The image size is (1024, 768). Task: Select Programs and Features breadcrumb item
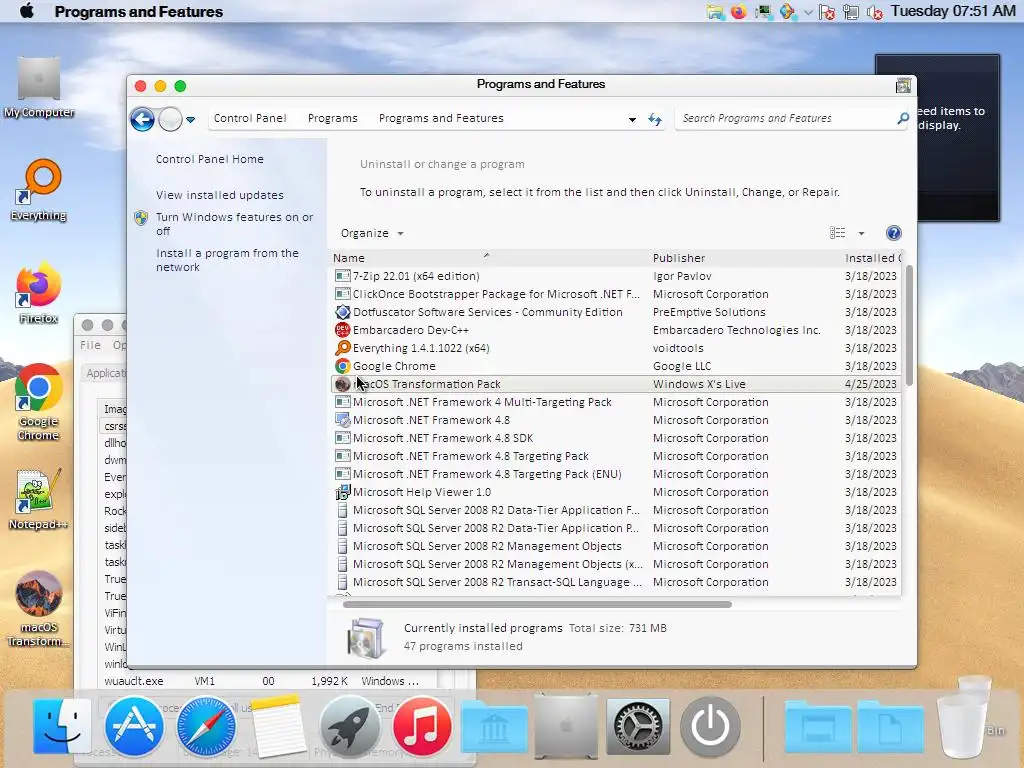(441, 118)
